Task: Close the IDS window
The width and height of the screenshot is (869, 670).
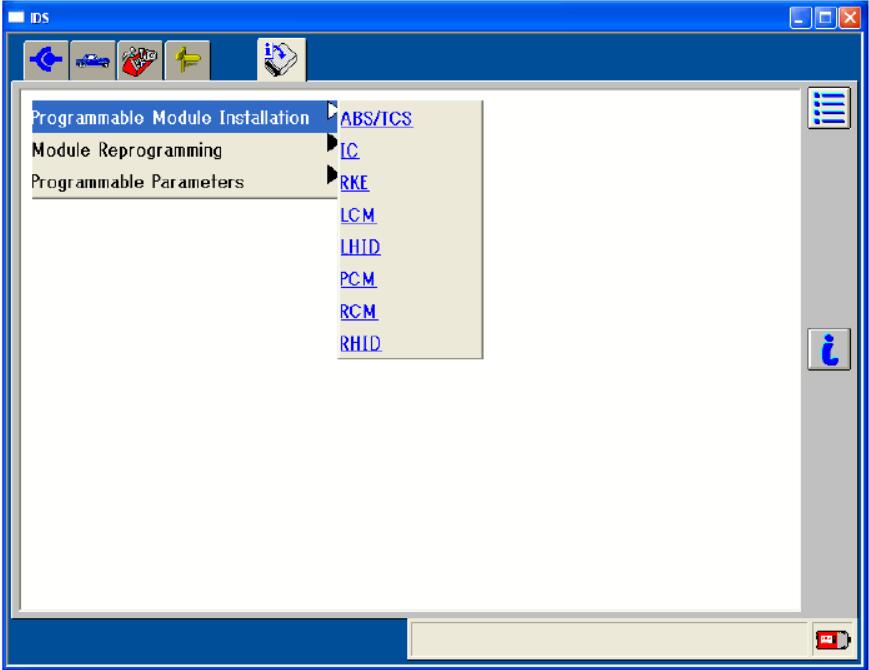Action: 849,18
